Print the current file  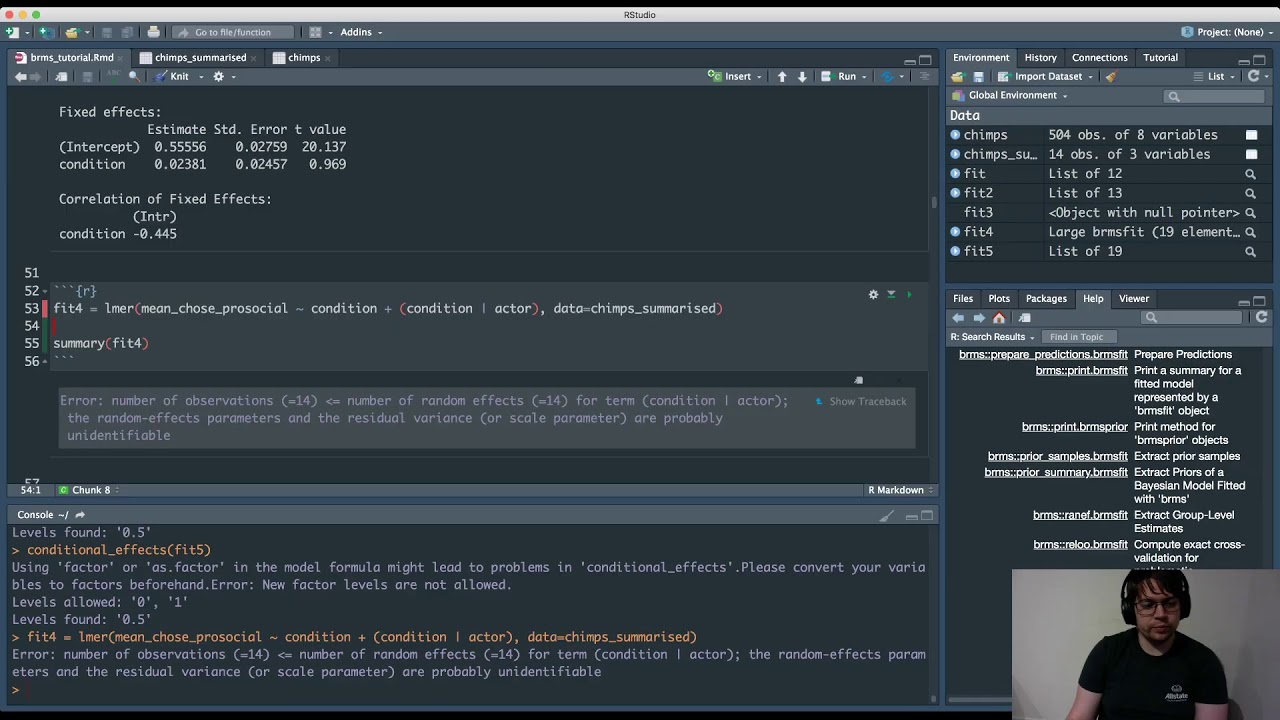click(x=153, y=32)
